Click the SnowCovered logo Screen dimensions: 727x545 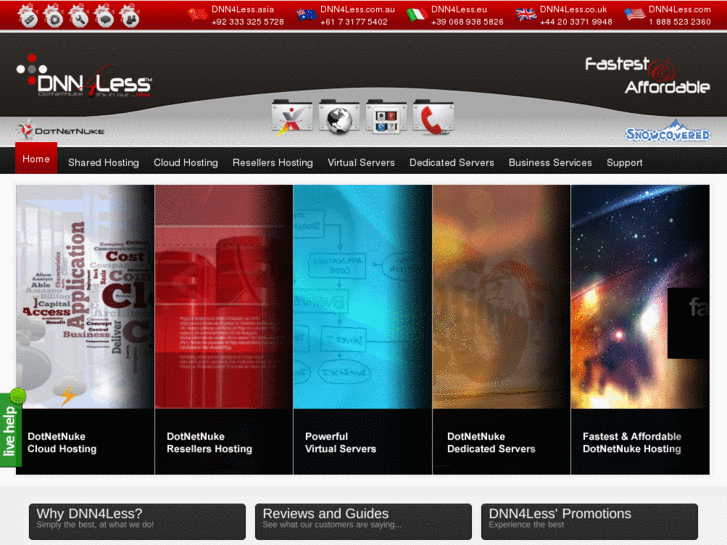tap(668, 131)
